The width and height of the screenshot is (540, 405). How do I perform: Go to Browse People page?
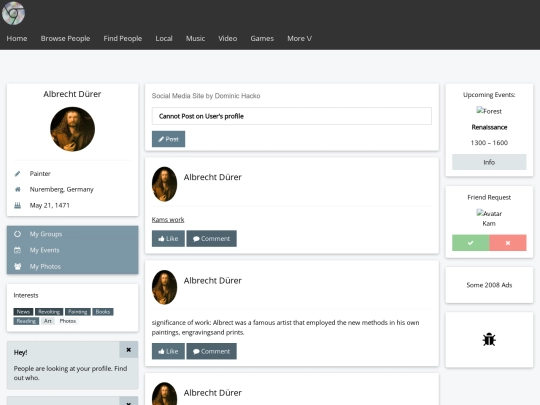[x=65, y=39]
